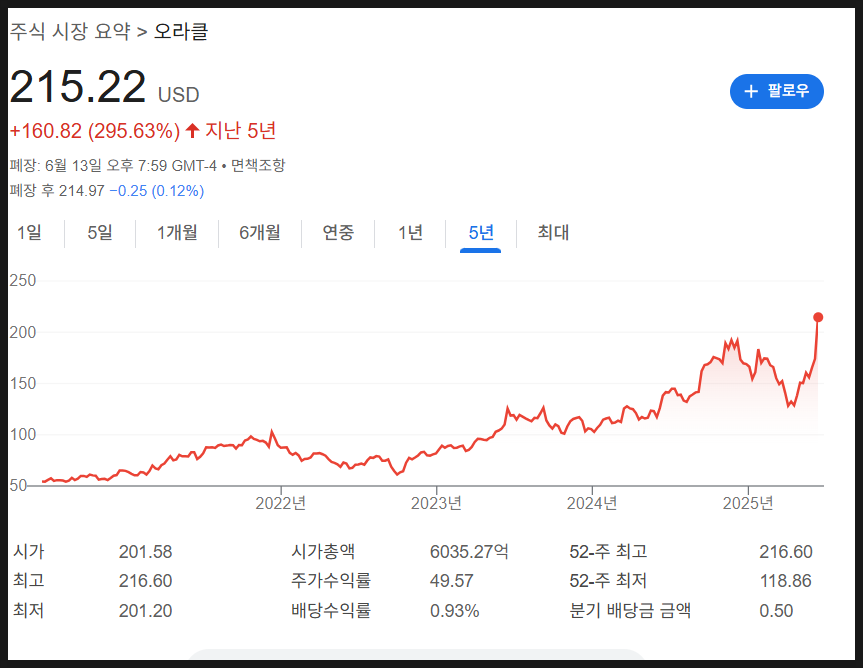
Task: Click the 52-주 최저 value 118.86
Action: [x=786, y=581]
